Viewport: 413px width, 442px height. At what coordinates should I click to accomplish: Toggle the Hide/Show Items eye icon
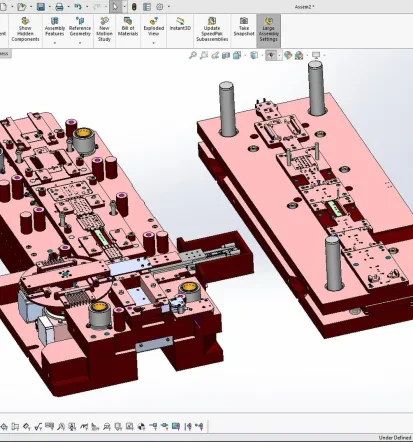pyautogui.click(x=271, y=55)
